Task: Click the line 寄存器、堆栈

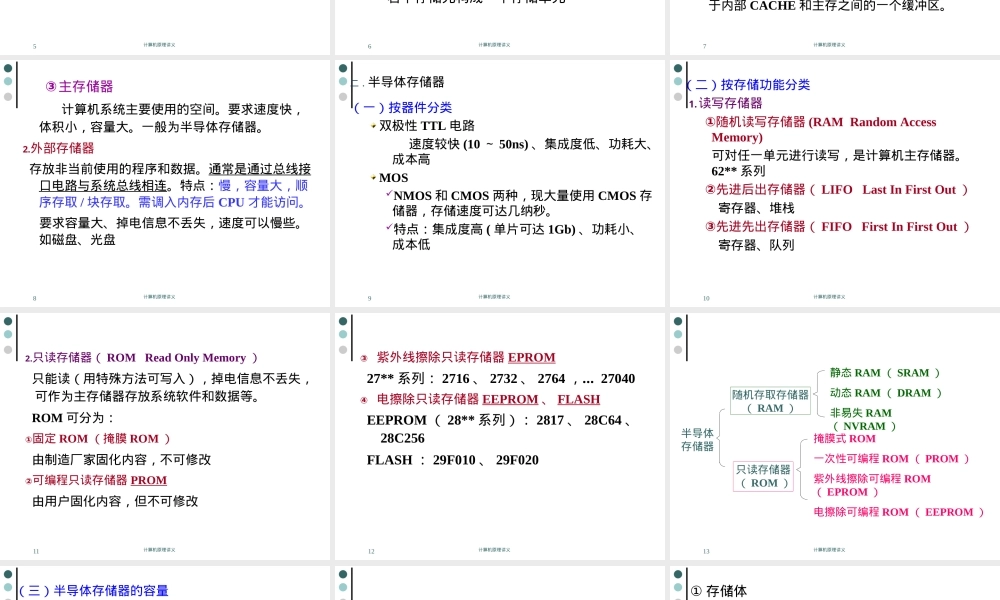Action: [756, 208]
